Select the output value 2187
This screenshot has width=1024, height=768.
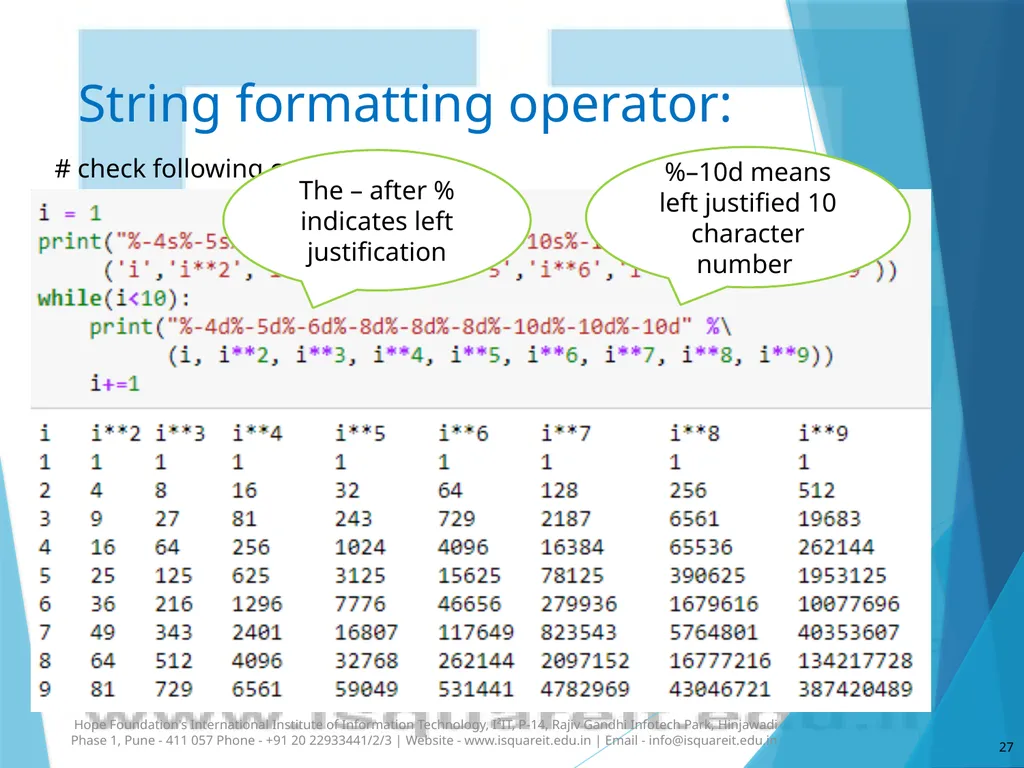pos(566,519)
